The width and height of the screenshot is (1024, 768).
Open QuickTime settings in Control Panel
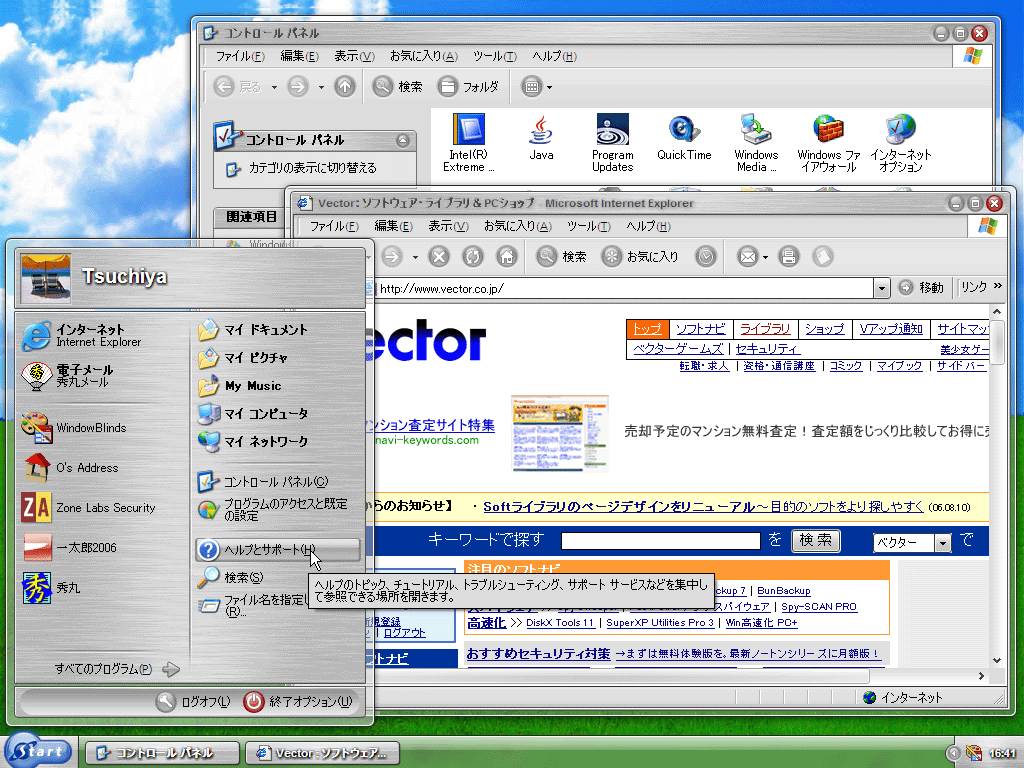click(684, 136)
